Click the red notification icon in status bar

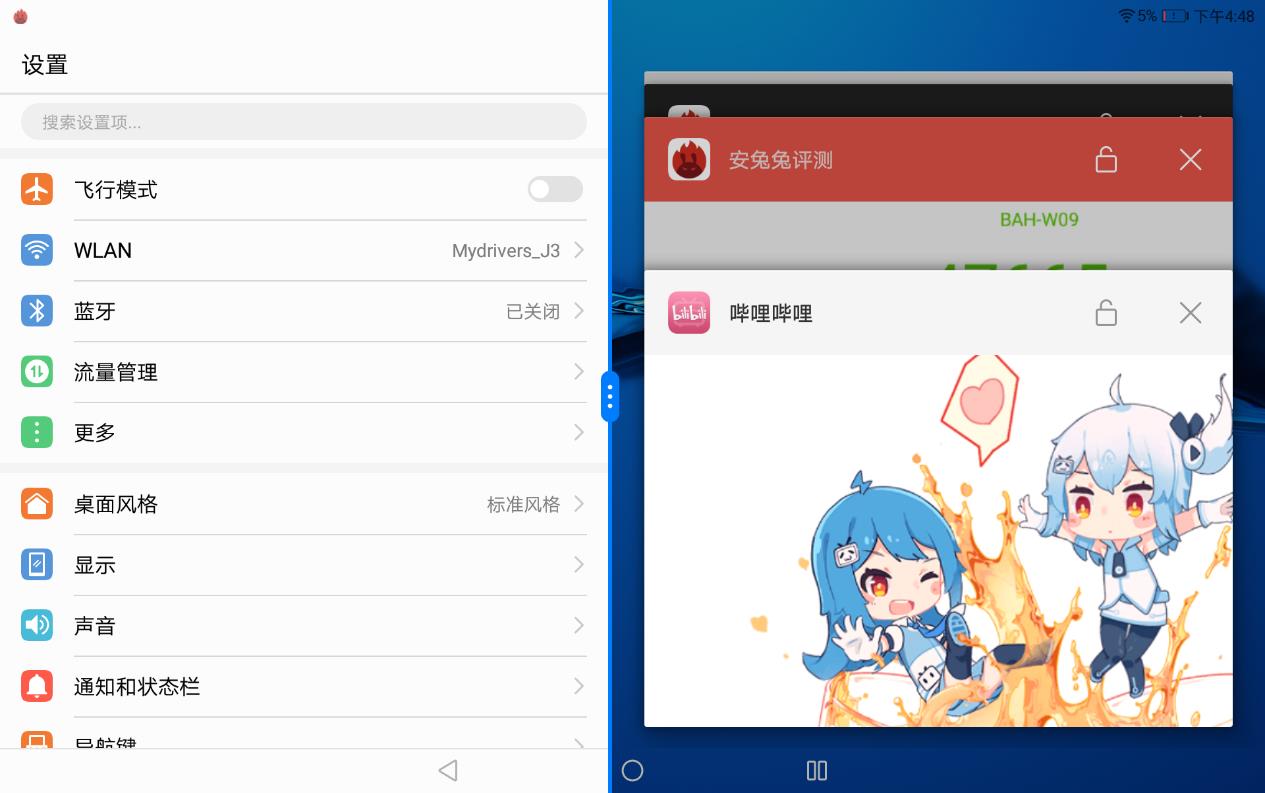[x=20, y=16]
